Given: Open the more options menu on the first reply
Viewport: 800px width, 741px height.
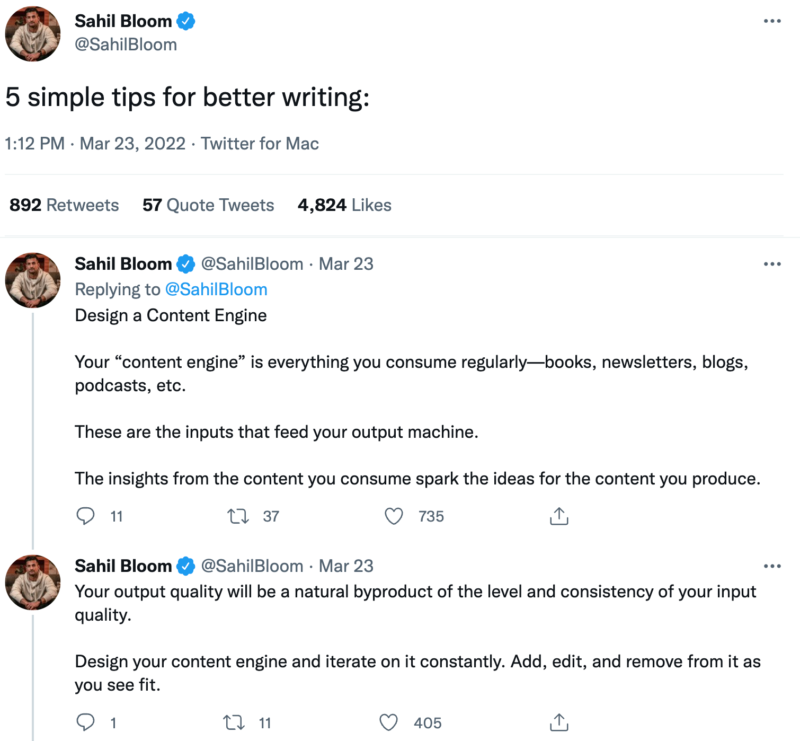Looking at the screenshot, I should [x=772, y=263].
